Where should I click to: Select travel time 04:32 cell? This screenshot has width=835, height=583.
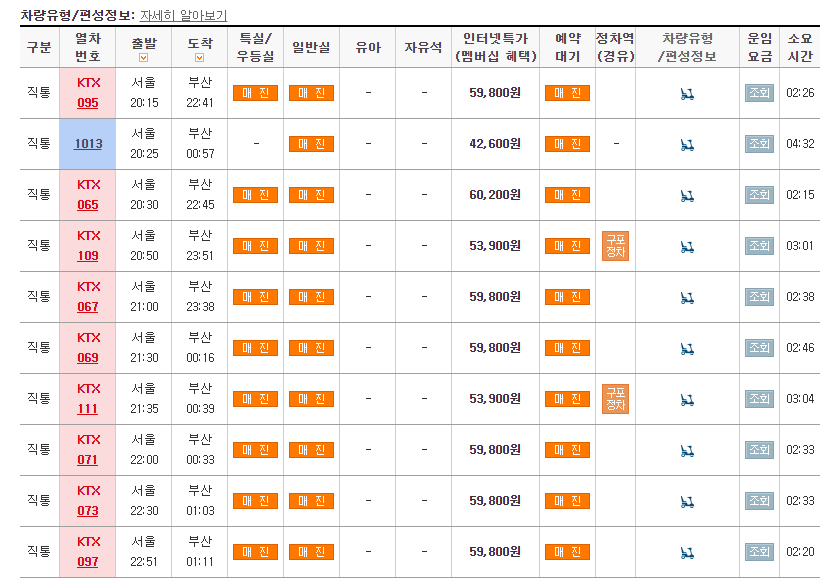coord(800,144)
